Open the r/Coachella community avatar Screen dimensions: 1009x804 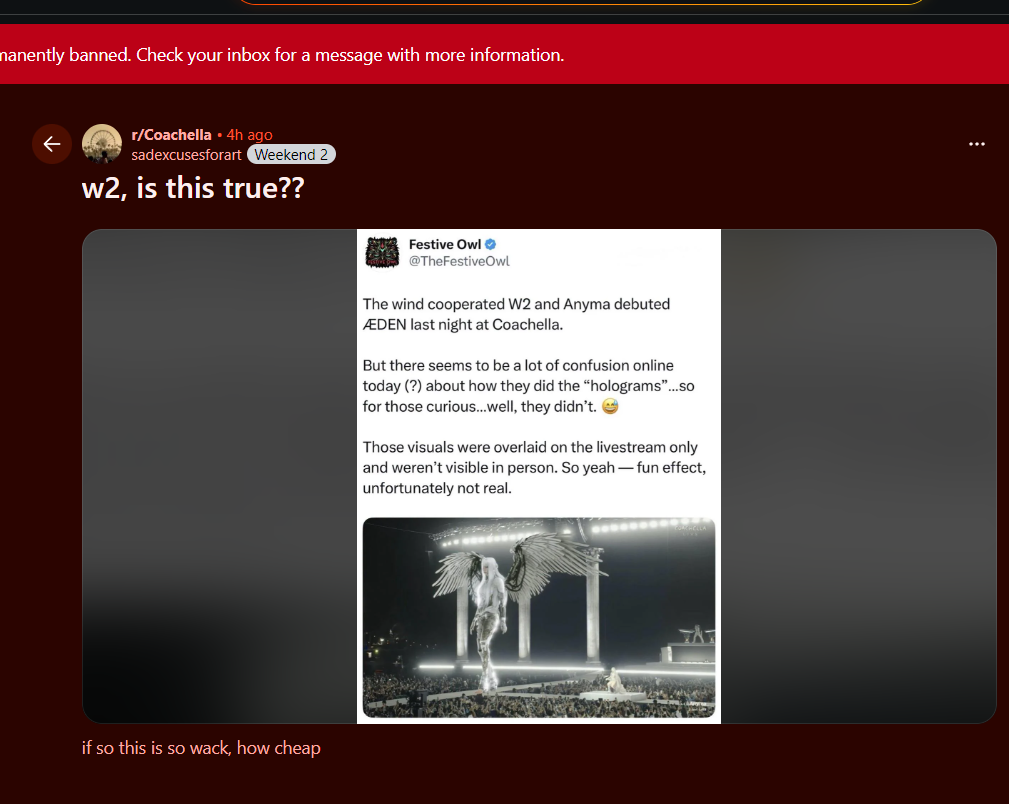pyautogui.click(x=102, y=144)
